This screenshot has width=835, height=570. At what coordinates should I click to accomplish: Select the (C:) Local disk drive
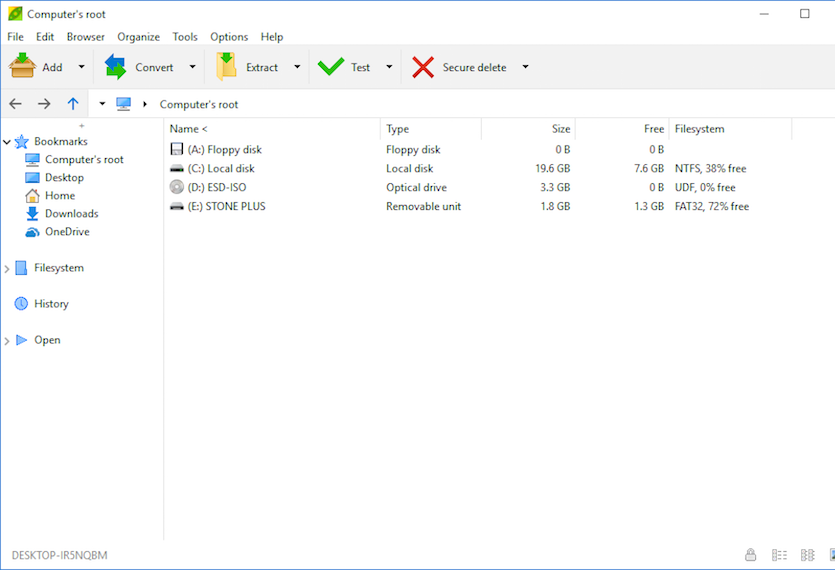(x=212, y=168)
